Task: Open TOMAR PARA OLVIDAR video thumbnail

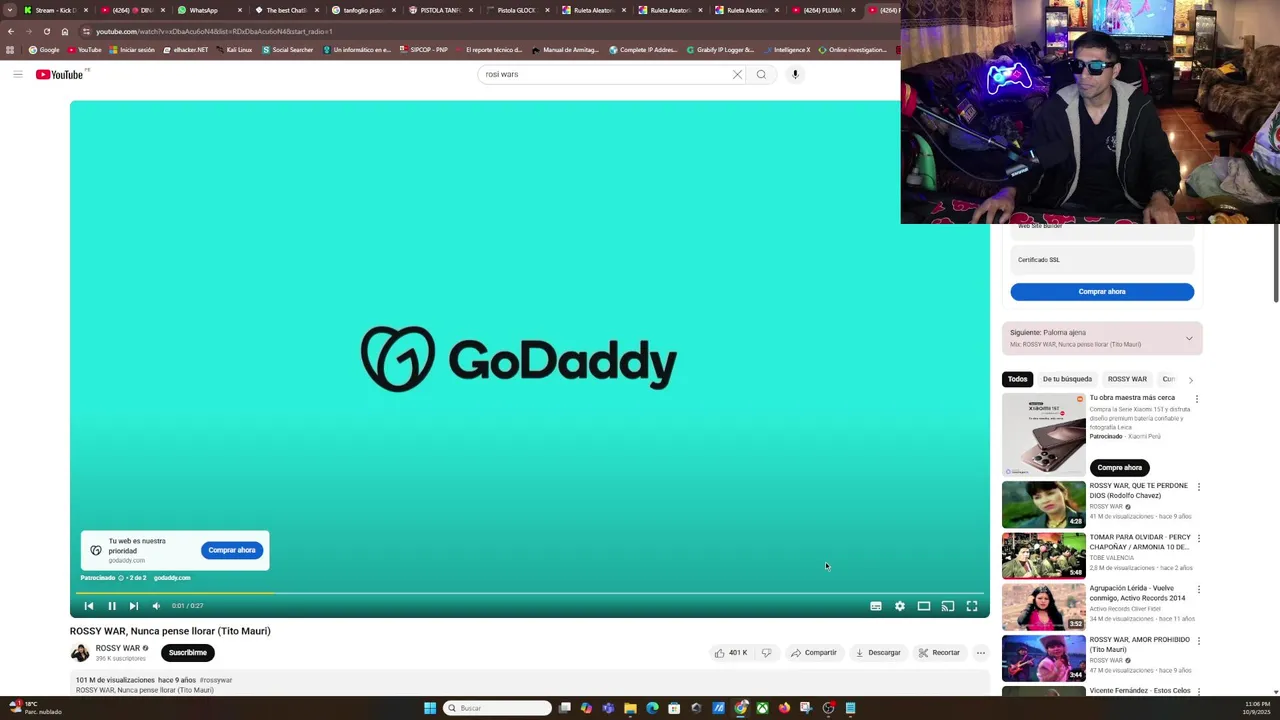Action: point(1043,556)
